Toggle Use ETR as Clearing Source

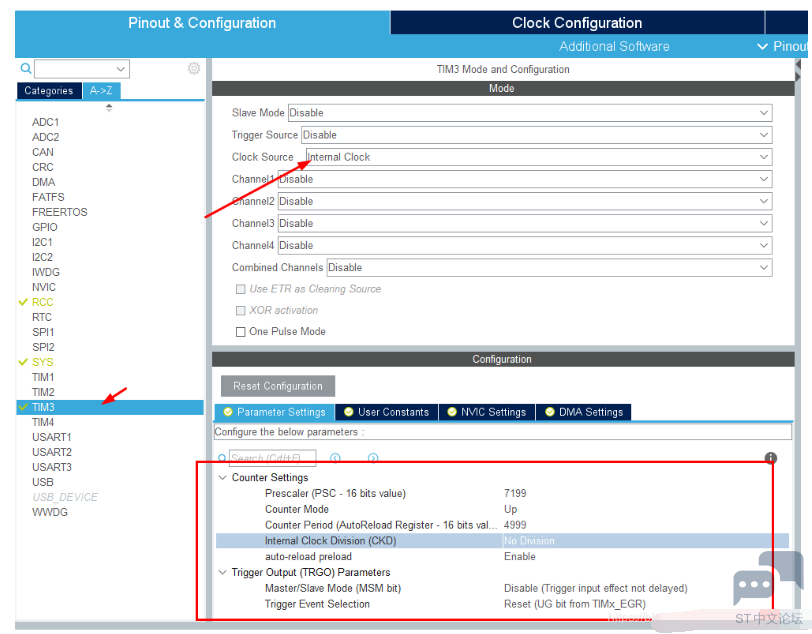240,289
